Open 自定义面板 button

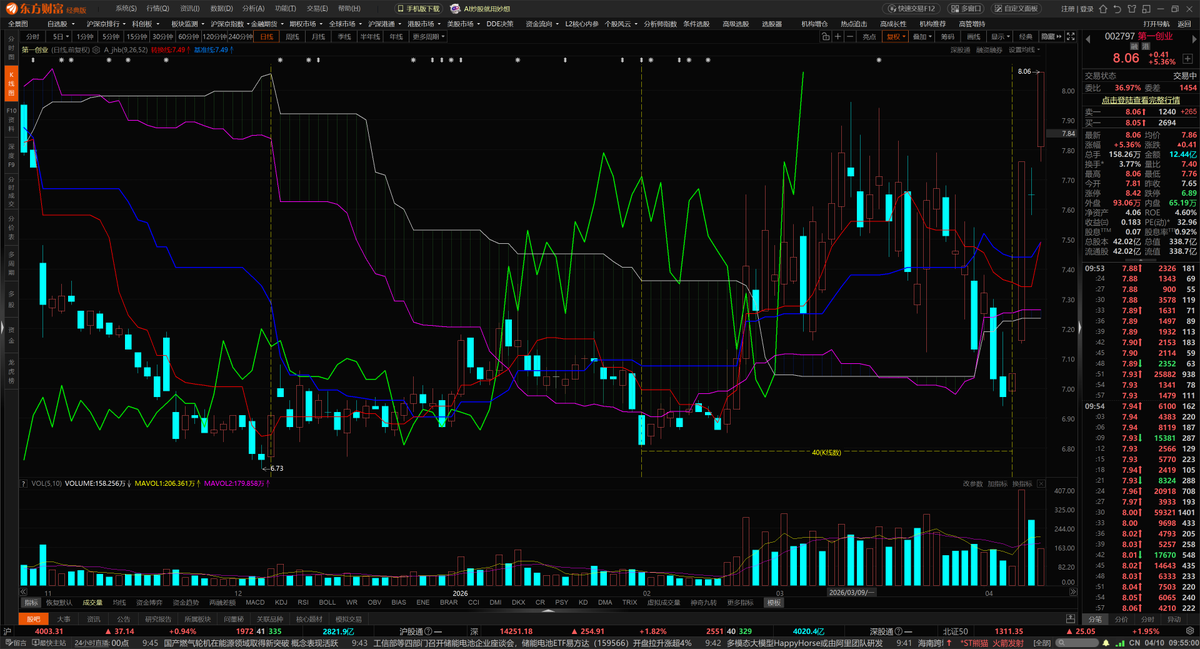coord(1016,9)
